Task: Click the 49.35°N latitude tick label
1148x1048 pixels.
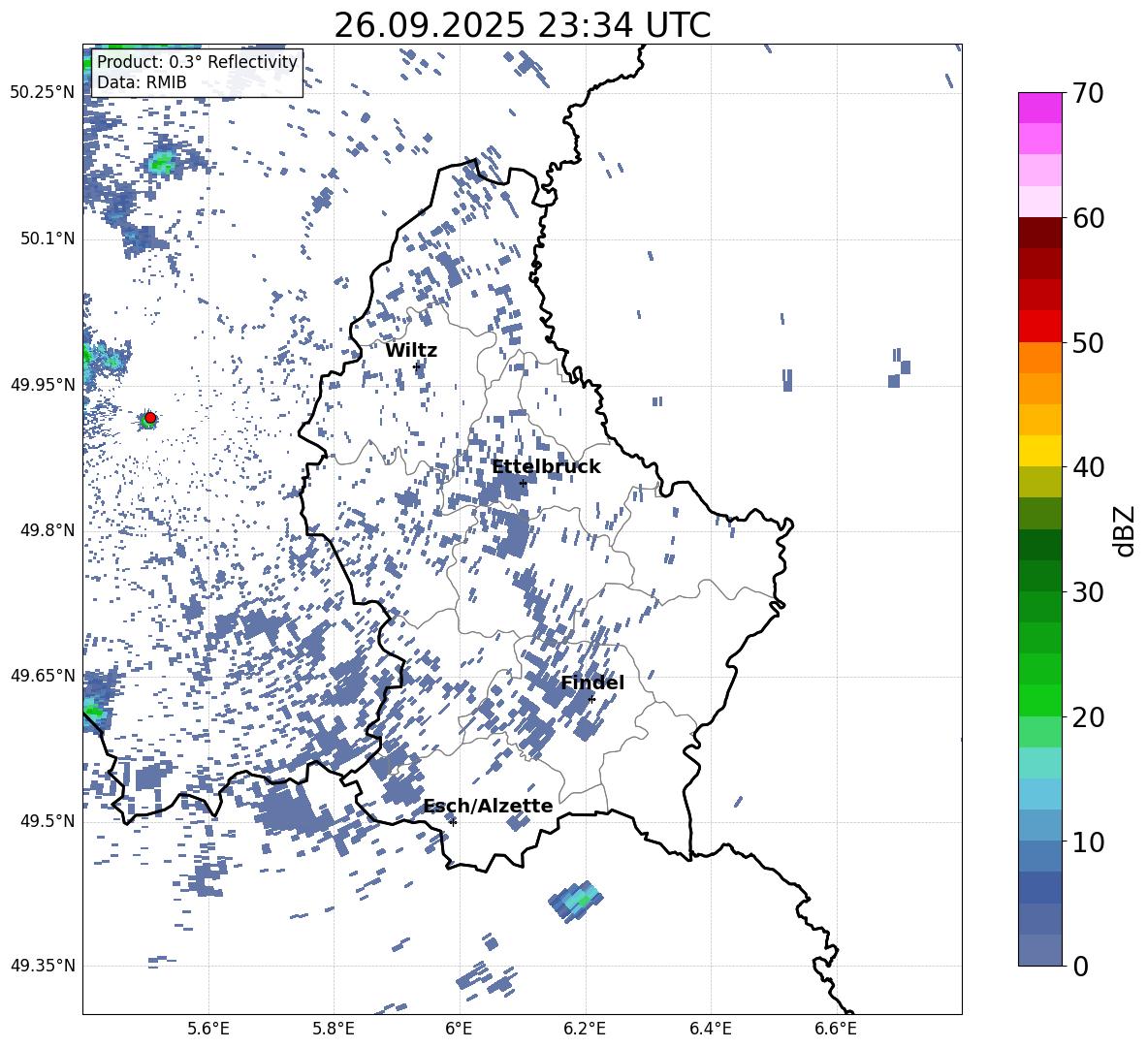Action: tap(43, 966)
